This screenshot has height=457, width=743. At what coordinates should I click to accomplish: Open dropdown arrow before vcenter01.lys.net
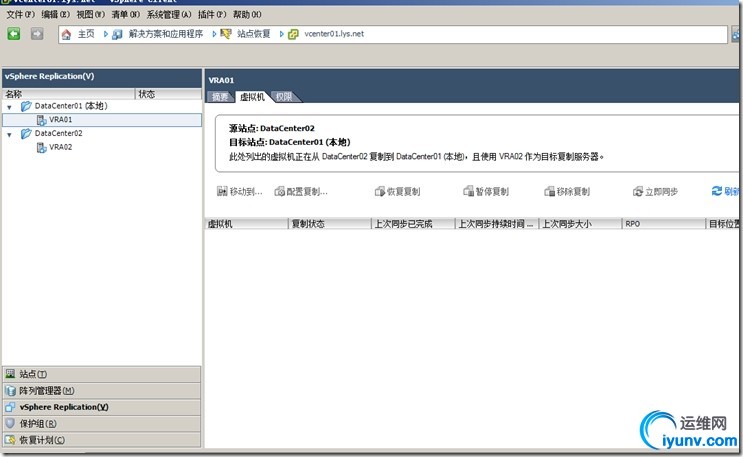click(x=281, y=34)
